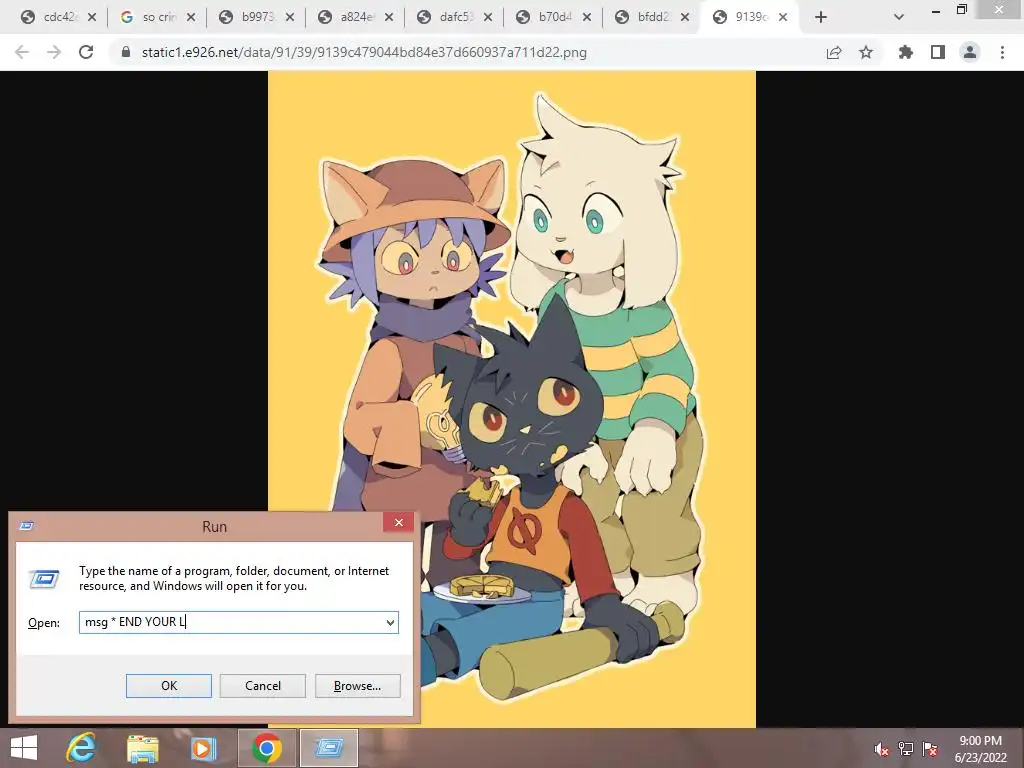Image resolution: width=1024 pixels, height=768 pixels.
Task: Switch to the dafc5 tab
Action: (446, 17)
